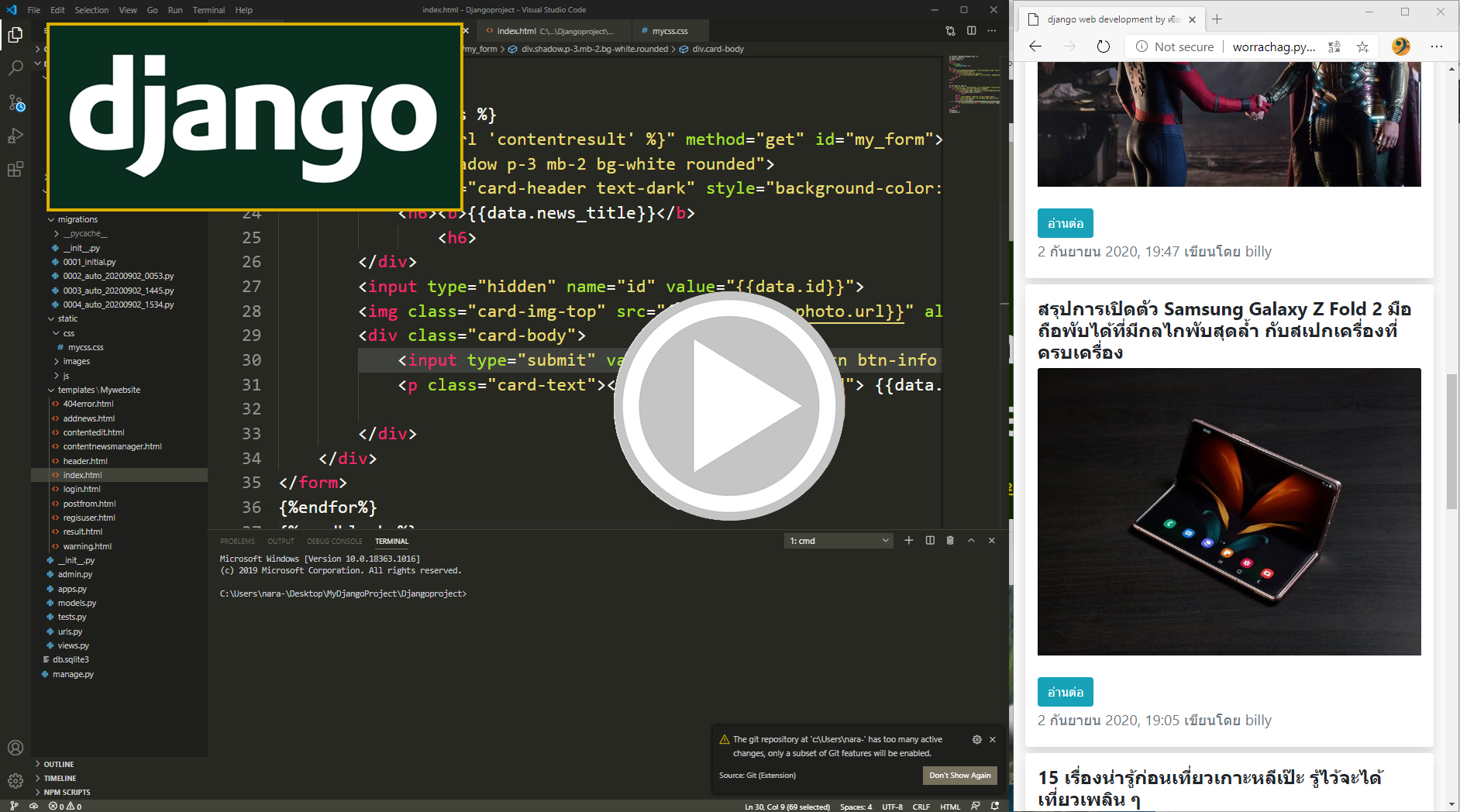Open models.py in the explorer
Viewport: 1460px width, 812px height.
click(x=77, y=603)
